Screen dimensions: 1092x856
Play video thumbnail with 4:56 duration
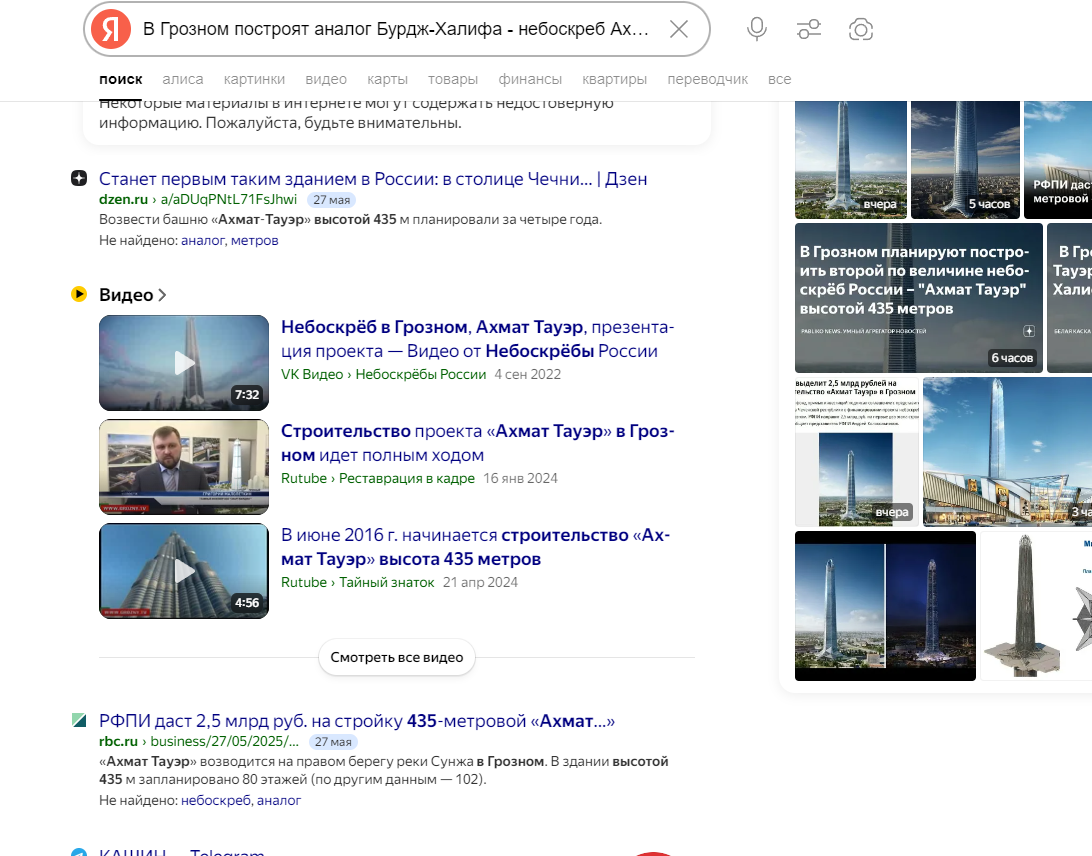pyautogui.click(x=184, y=570)
